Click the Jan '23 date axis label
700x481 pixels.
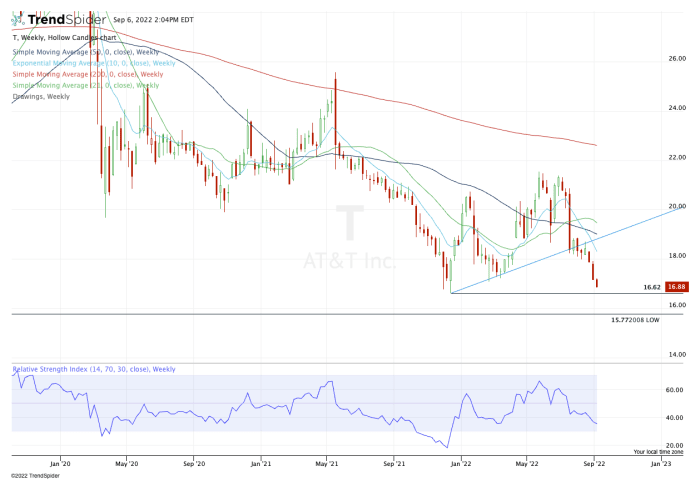[x=661, y=464]
